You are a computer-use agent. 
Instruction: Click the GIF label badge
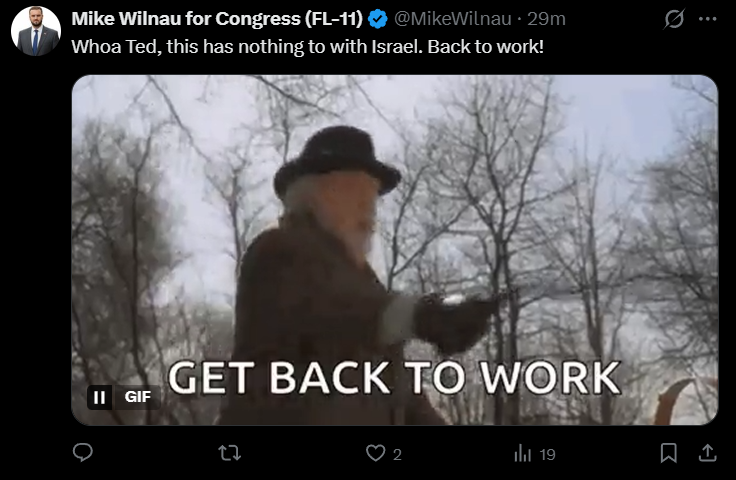tap(138, 397)
